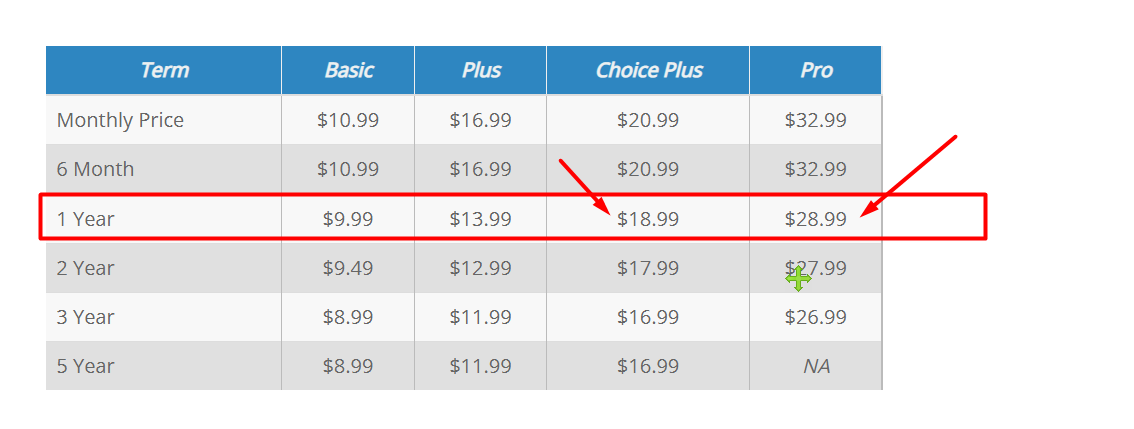Select the Choice Plus column header
The image size is (1134, 429).
[x=648, y=70]
